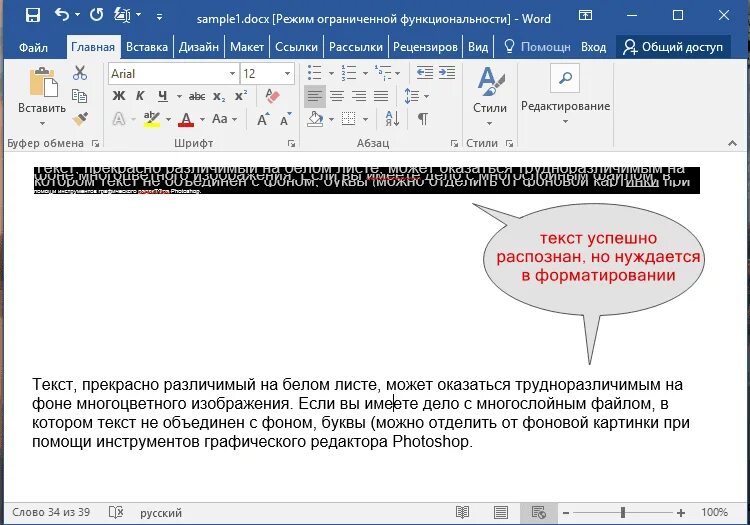Open the Шрифт dialog launcher

(x=291, y=143)
